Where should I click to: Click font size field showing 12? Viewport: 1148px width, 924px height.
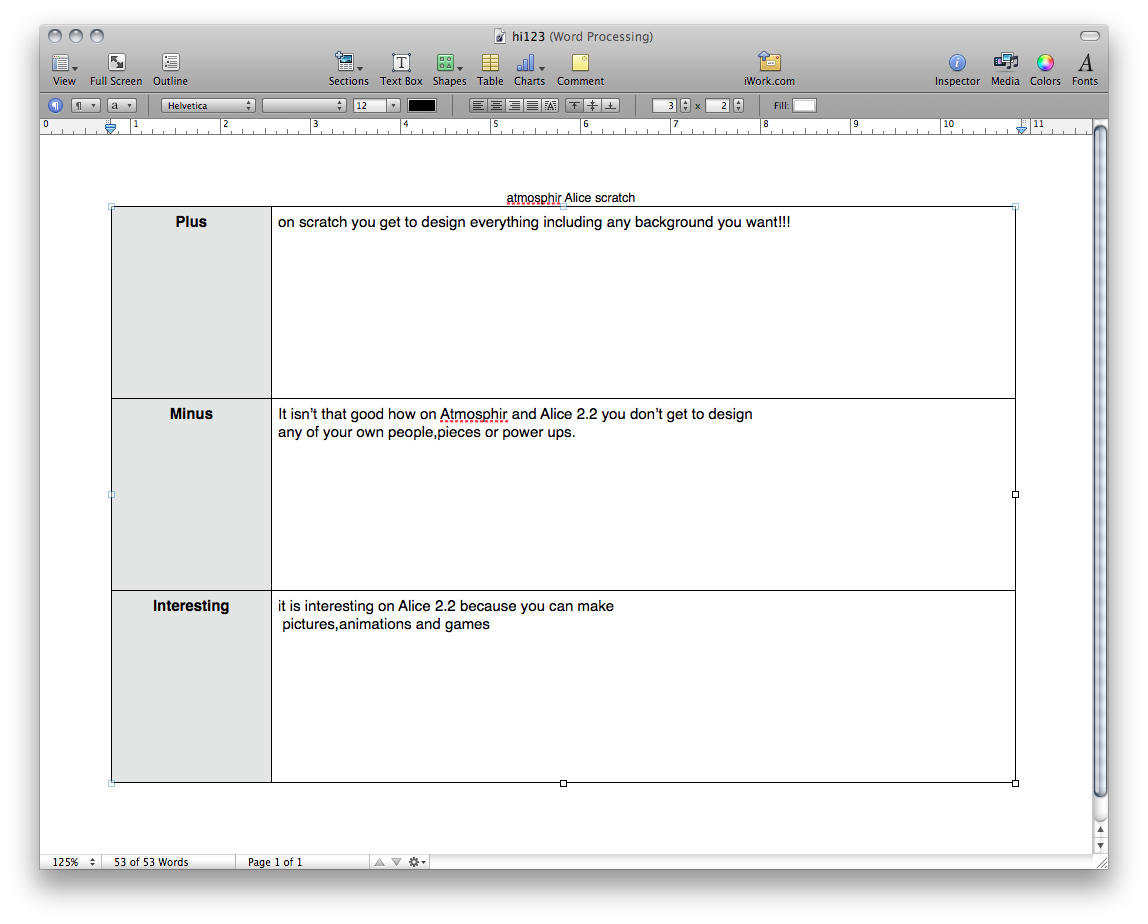[x=369, y=105]
